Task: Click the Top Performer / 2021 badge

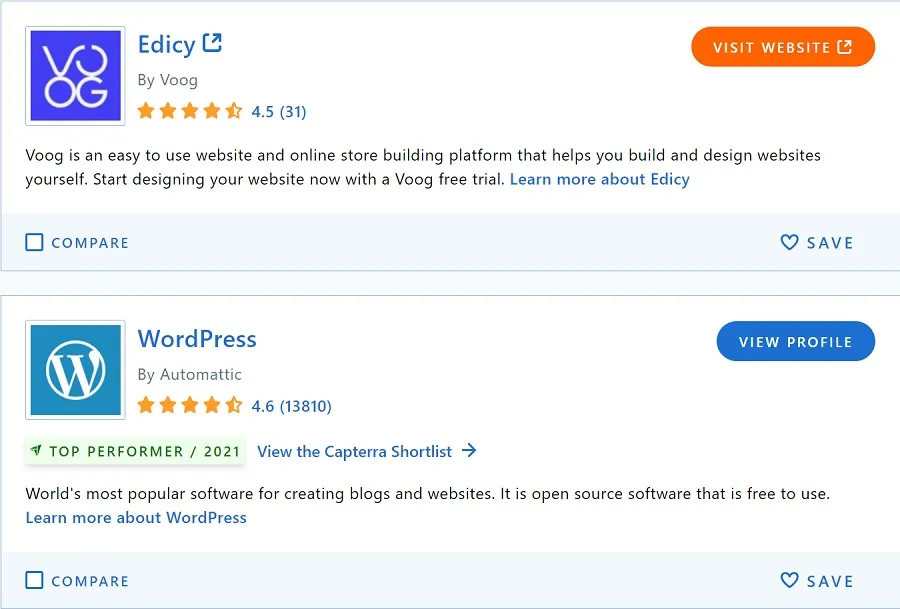Action: [135, 452]
